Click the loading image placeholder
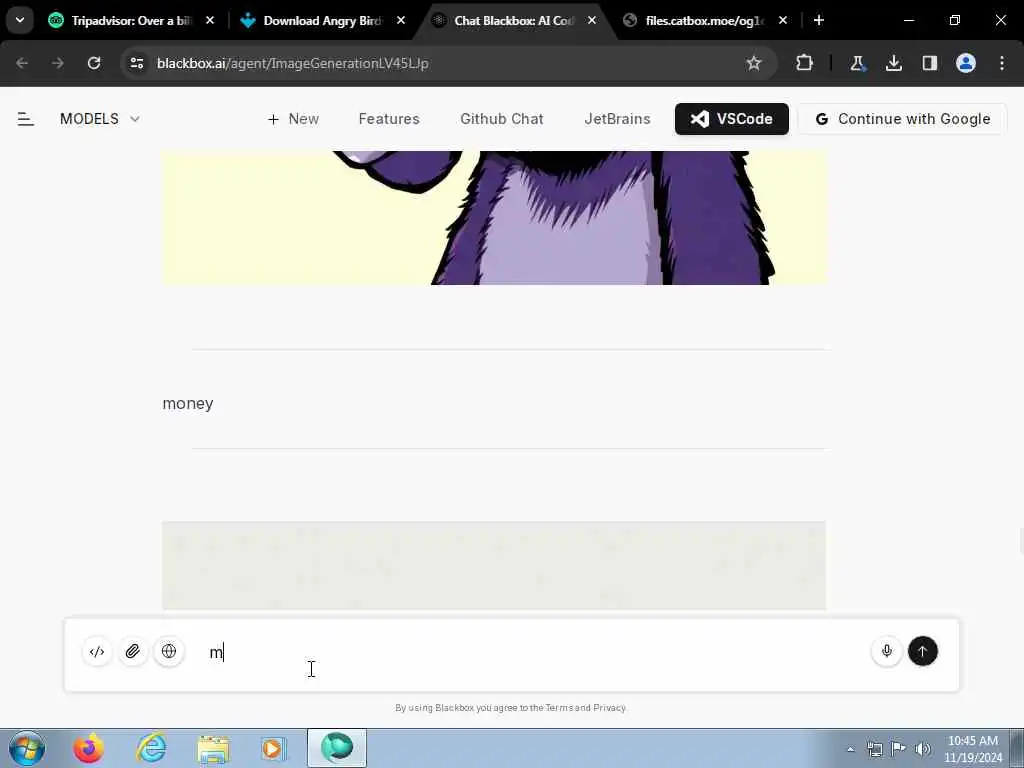Screen dimensions: 1024x768 [x=494, y=565]
